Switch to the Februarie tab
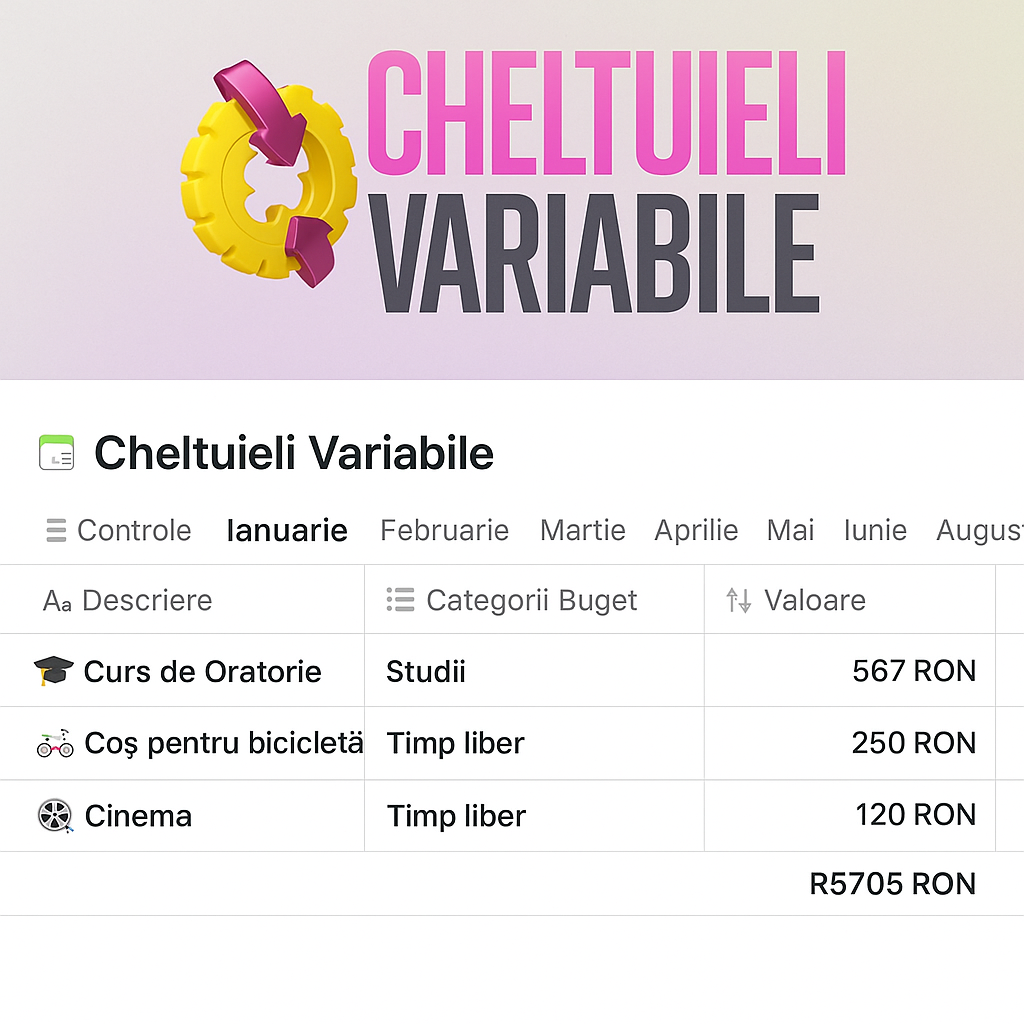The image size is (1024, 1024). click(444, 530)
